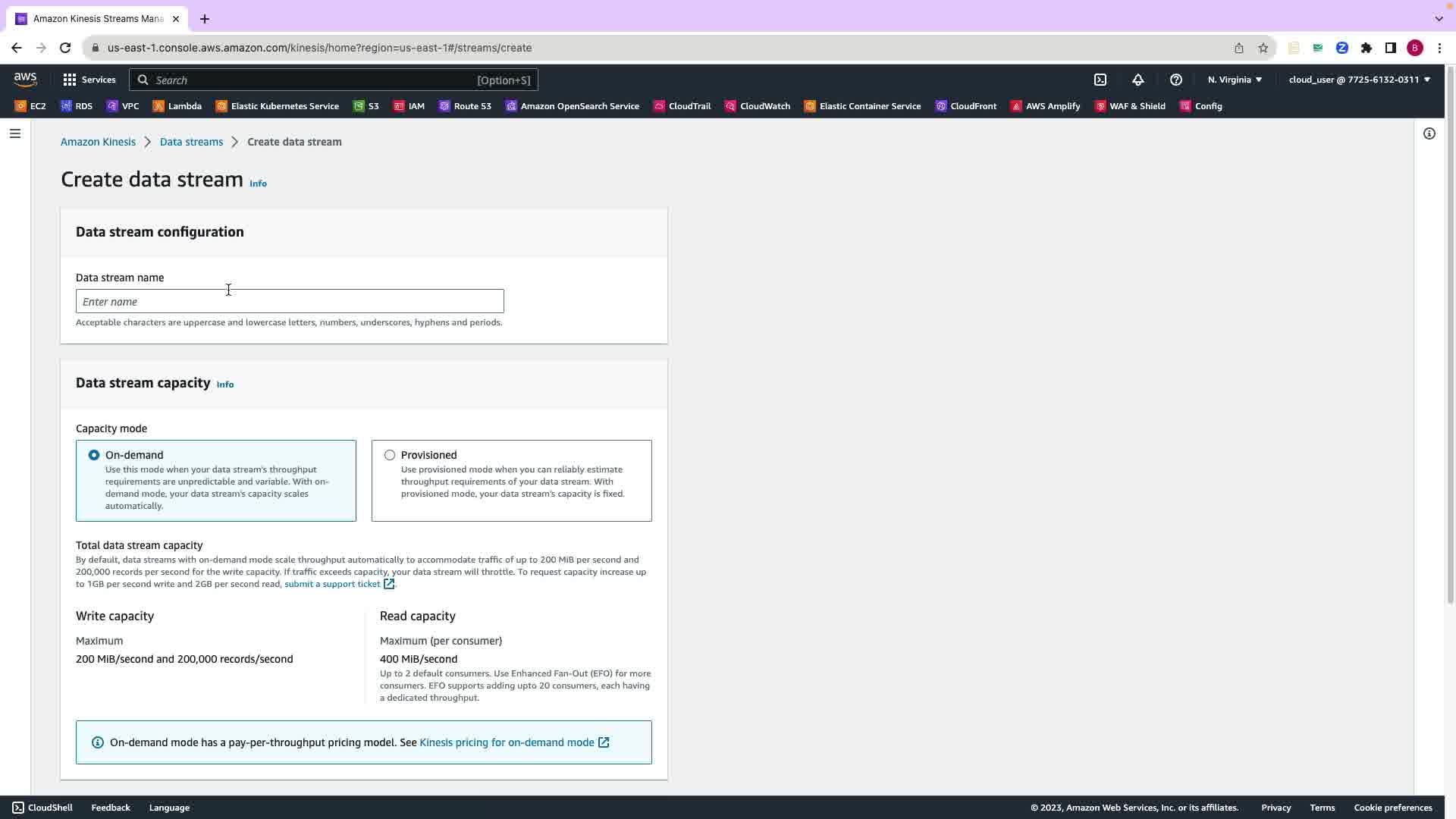Click the submit a support ticket link
This screenshot has height=819, width=1456.
click(332, 584)
